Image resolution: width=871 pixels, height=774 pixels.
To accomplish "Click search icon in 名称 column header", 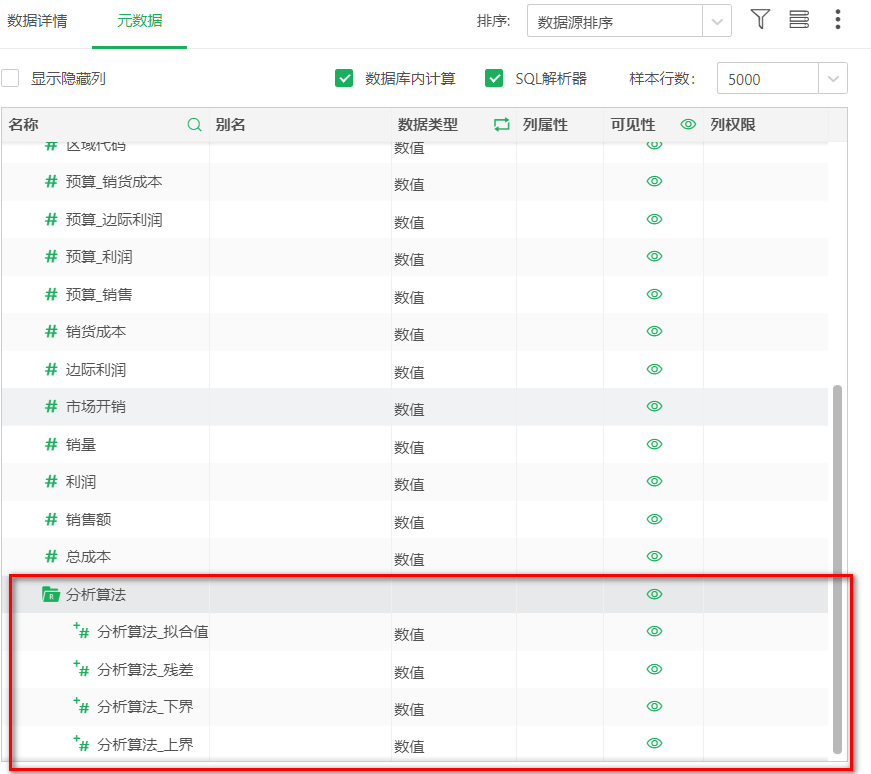I will tap(194, 124).
